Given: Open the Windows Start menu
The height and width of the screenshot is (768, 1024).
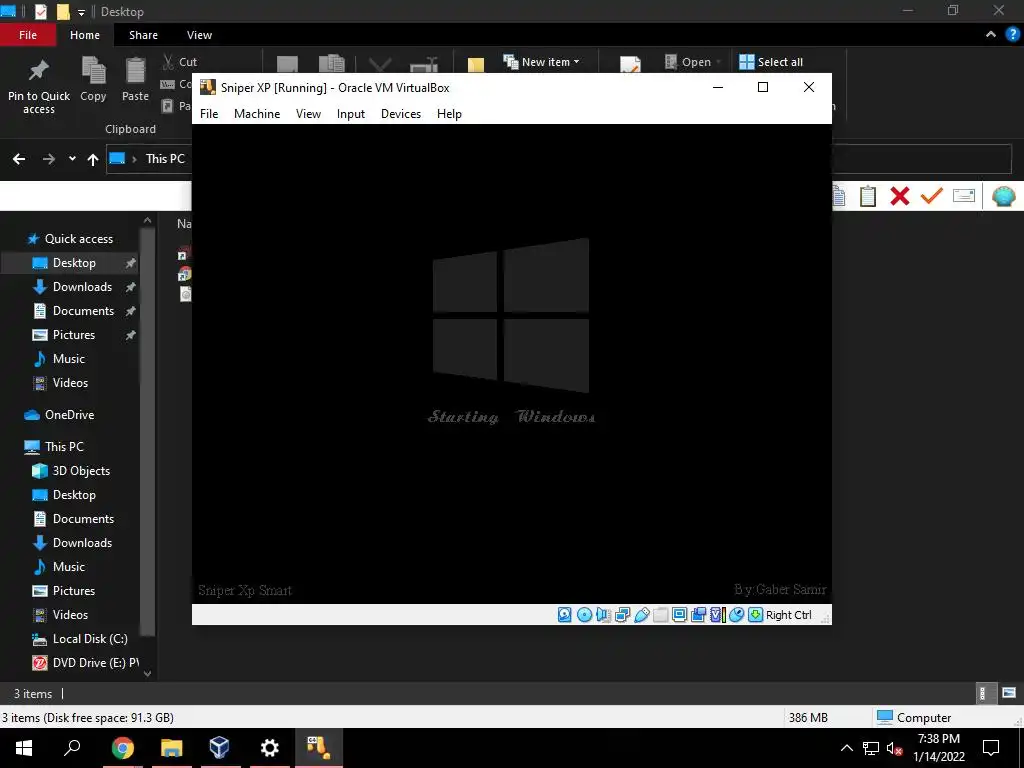Looking at the screenshot, I should pos(24,748).
